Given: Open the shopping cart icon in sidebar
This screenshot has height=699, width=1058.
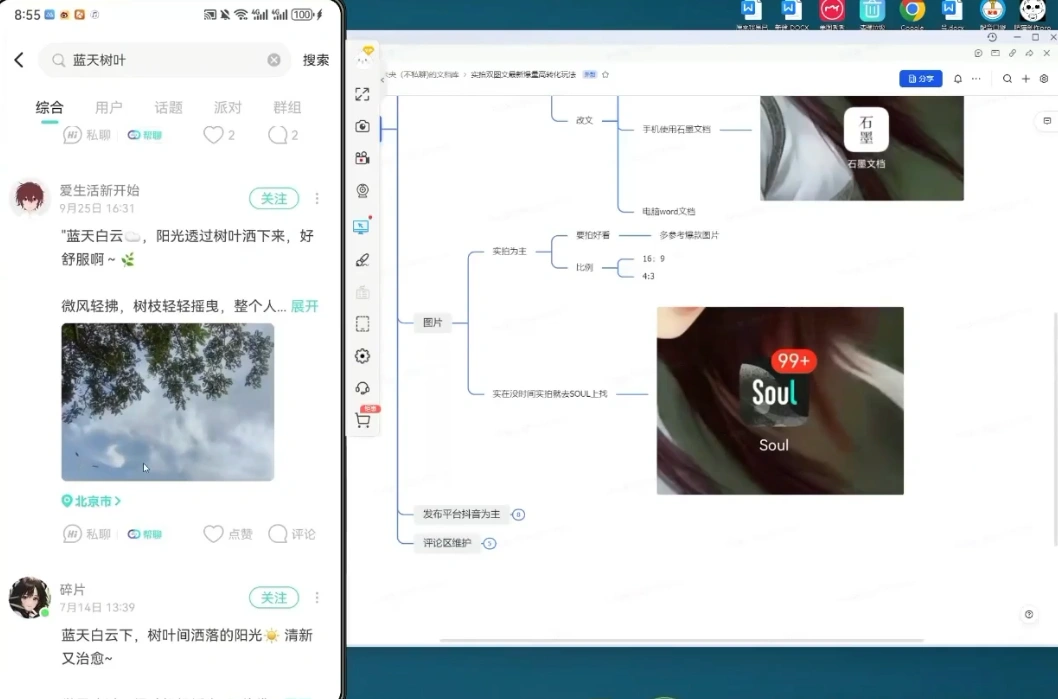Looking at the screenshot, I should (362, 421).
